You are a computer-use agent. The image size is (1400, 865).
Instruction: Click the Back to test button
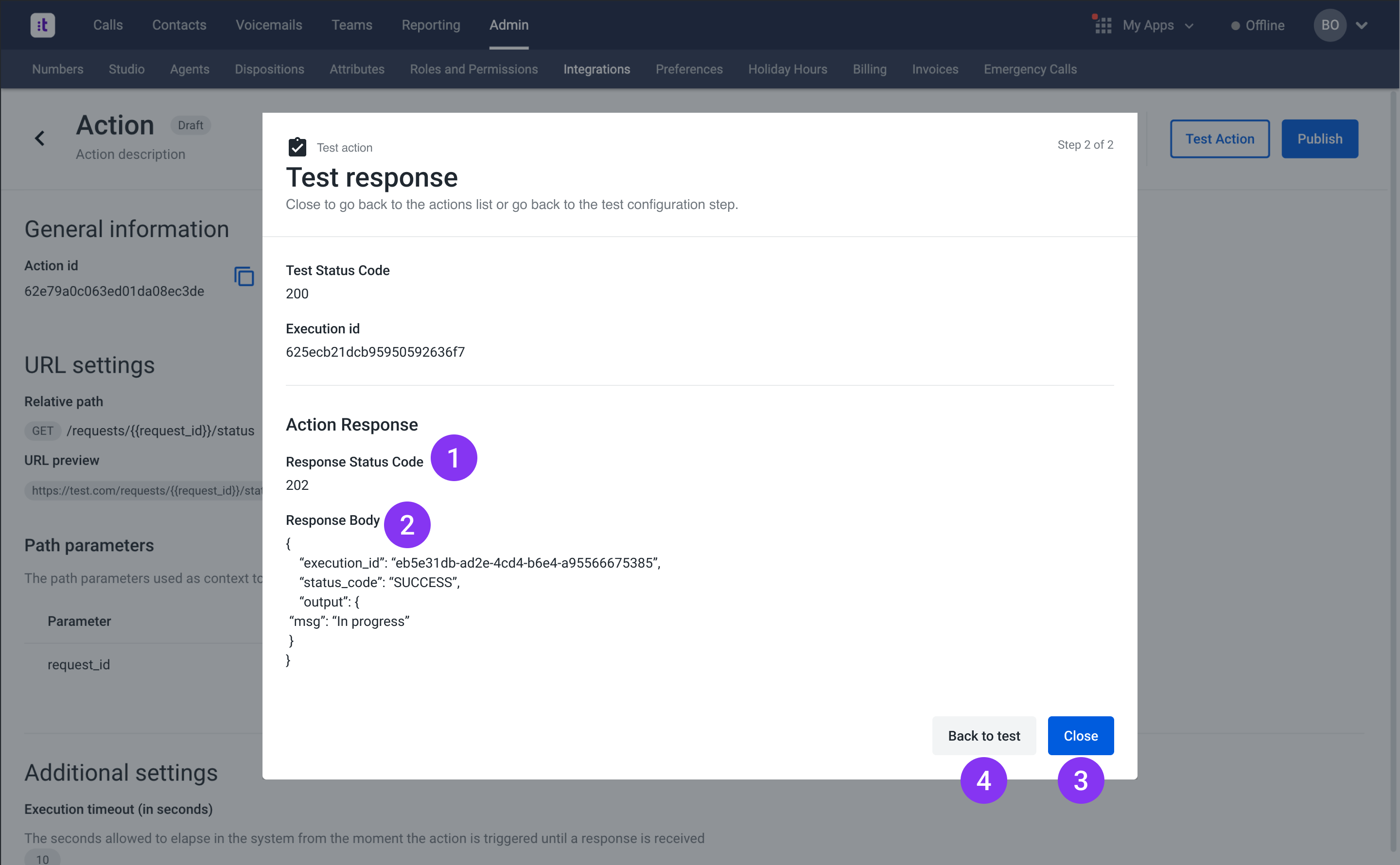click(983, 735)
